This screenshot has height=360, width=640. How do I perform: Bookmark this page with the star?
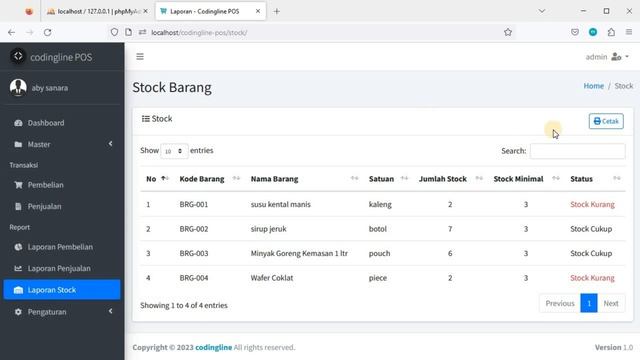tap(508, 32)
